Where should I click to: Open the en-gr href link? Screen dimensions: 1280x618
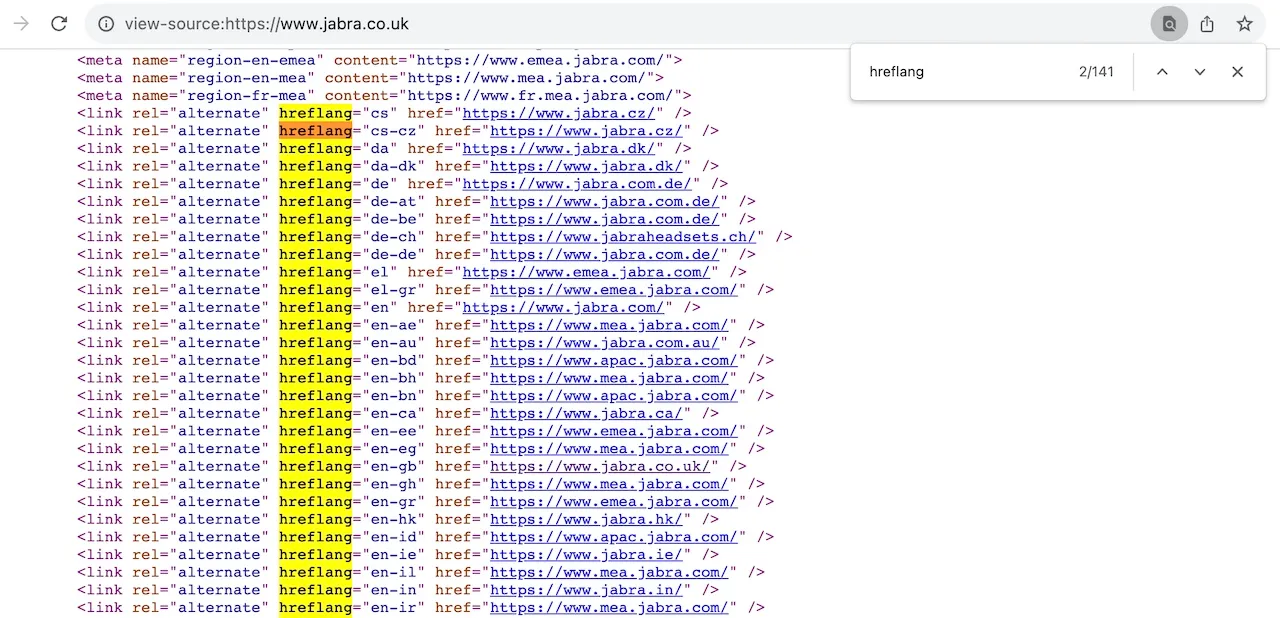coord(614,502)
